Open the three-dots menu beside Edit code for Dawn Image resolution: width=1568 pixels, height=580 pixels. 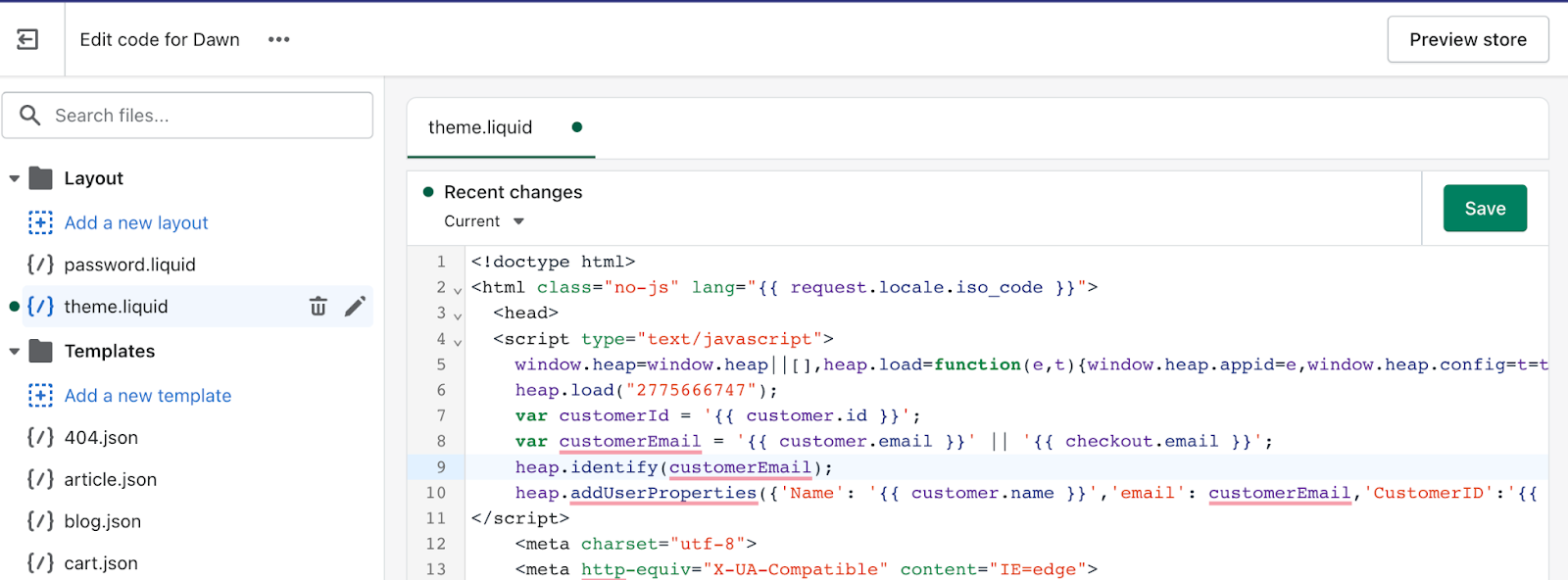coord(279,39)
